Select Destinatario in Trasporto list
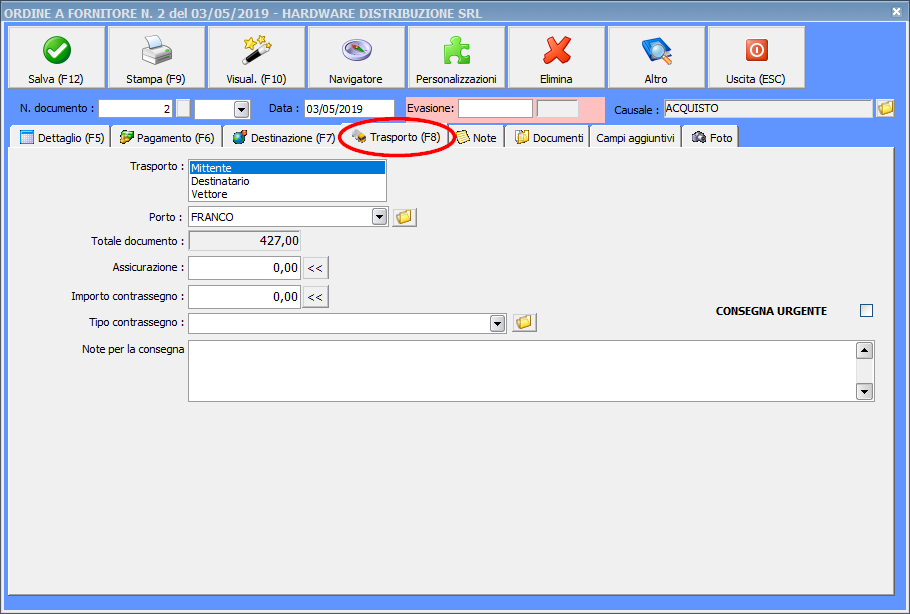This screenshot has width=910, height=614. pos(287,181)
